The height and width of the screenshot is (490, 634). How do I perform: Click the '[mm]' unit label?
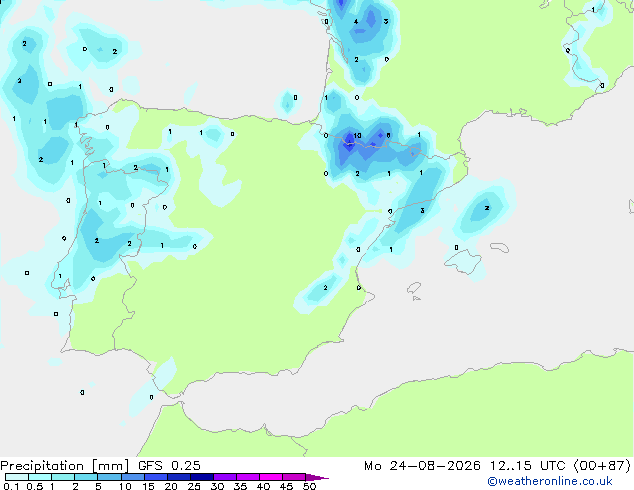[x=110, y=466]
